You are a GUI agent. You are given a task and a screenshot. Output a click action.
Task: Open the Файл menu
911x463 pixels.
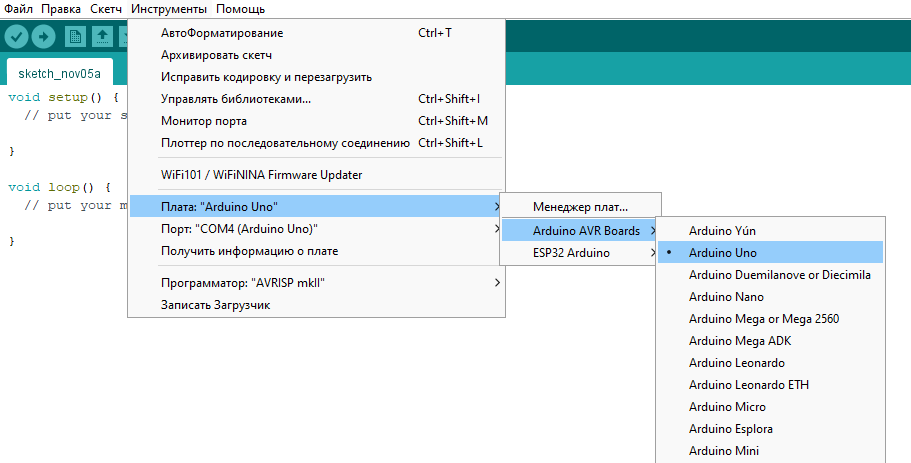tap(18, 9)
